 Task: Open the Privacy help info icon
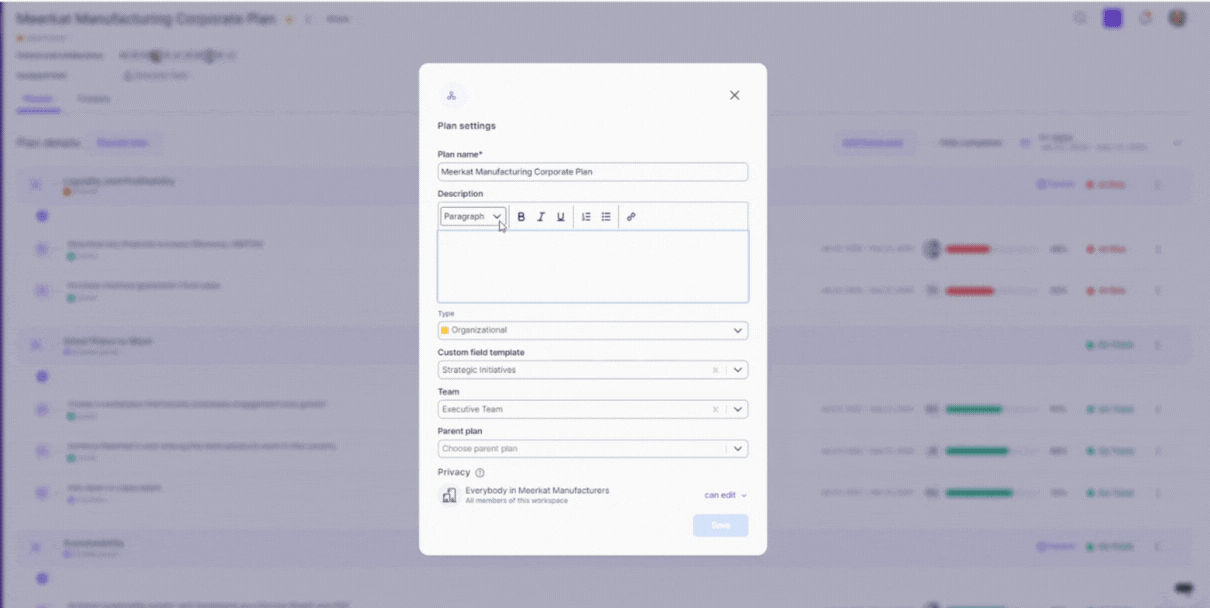coord(480,473)
